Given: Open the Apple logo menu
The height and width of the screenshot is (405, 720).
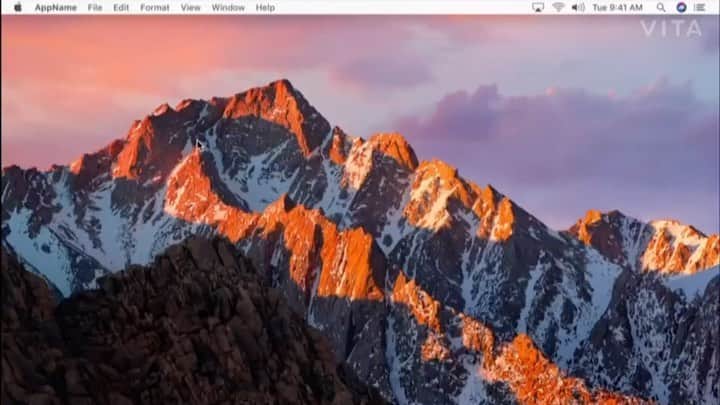Looking at the screenshot, I should [x=17, y=7].
